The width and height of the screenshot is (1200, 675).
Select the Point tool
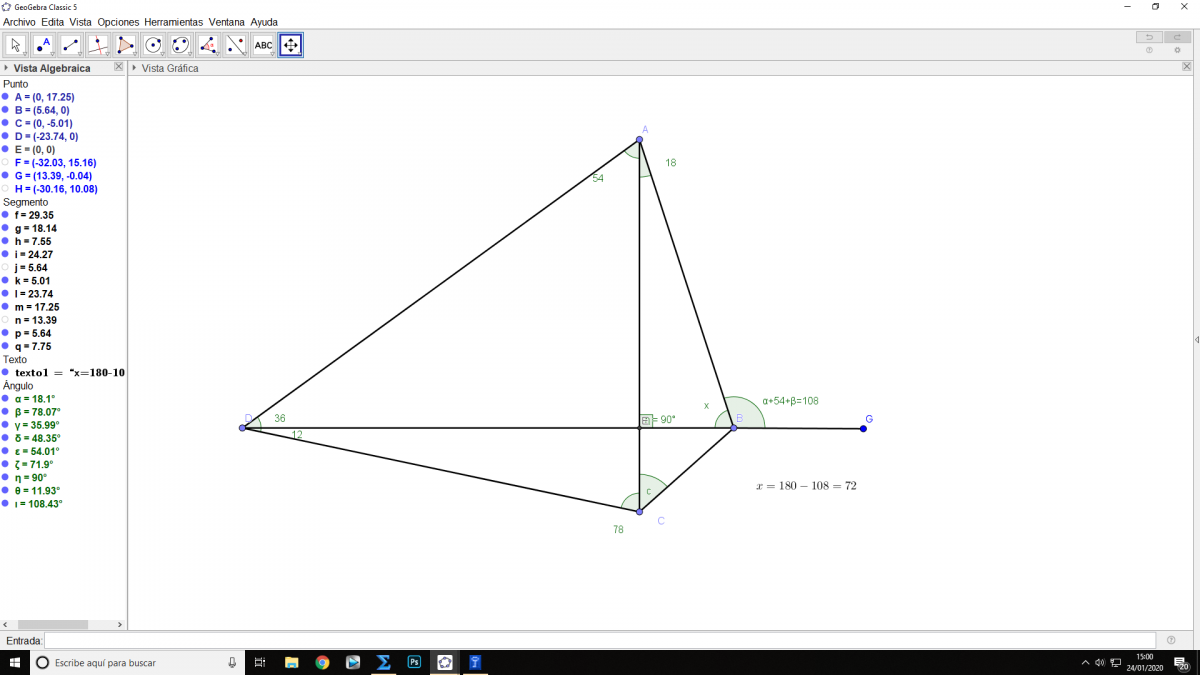coord(43,45)
